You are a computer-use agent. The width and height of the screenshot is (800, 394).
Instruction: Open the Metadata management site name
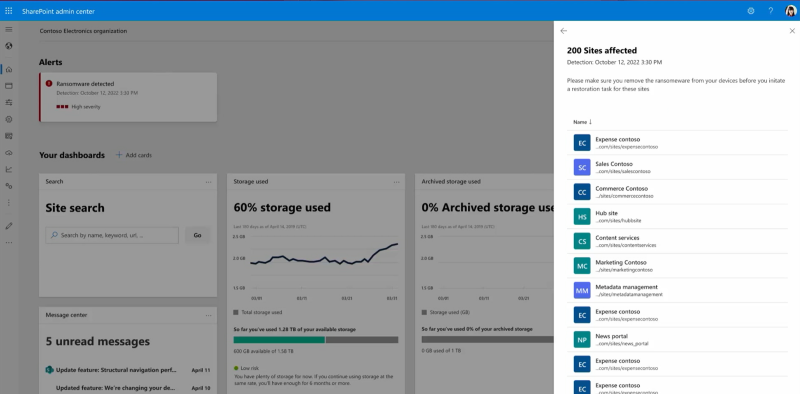627,287
